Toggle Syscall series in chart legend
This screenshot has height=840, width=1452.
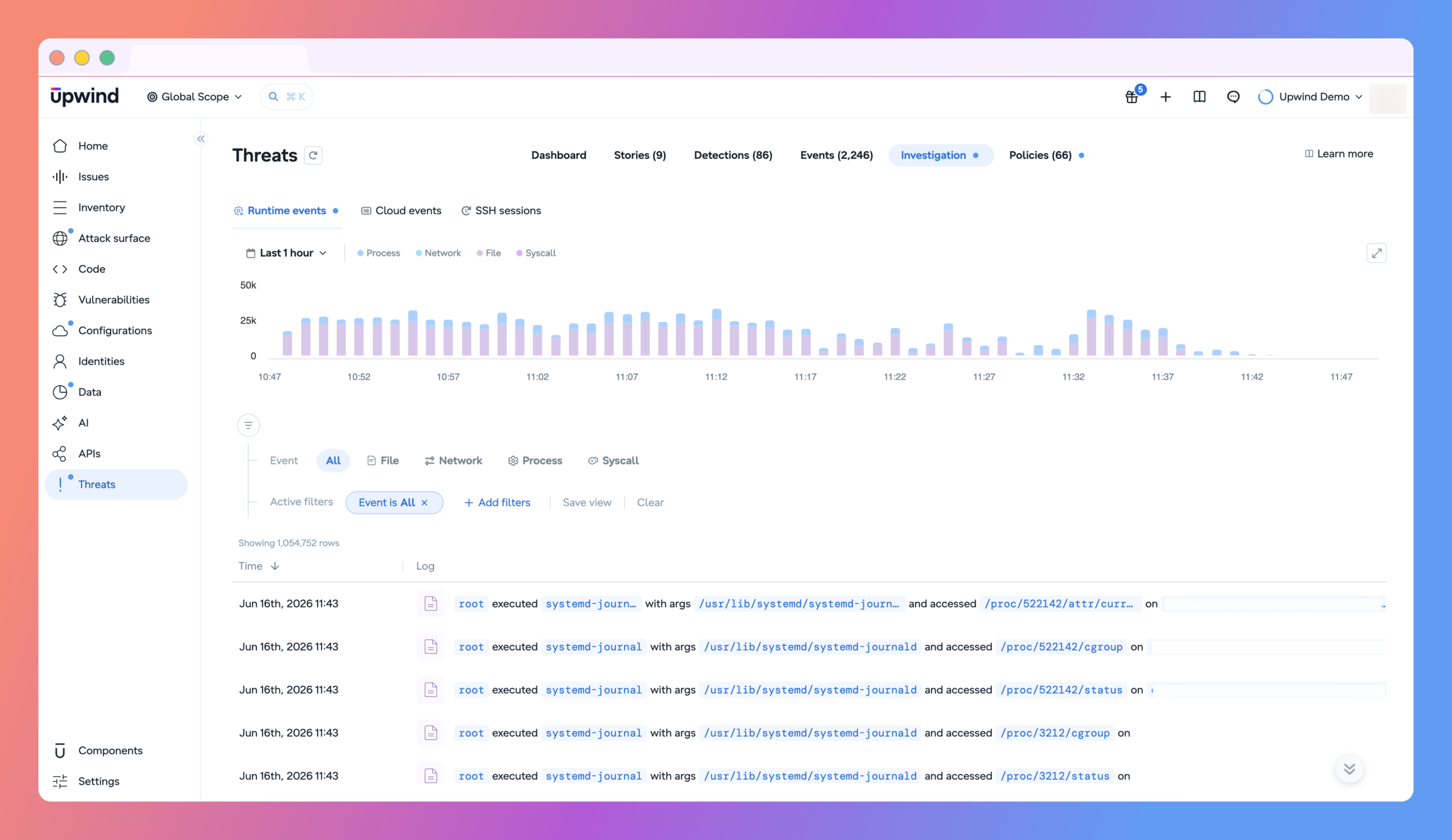(x=536, y=253)
